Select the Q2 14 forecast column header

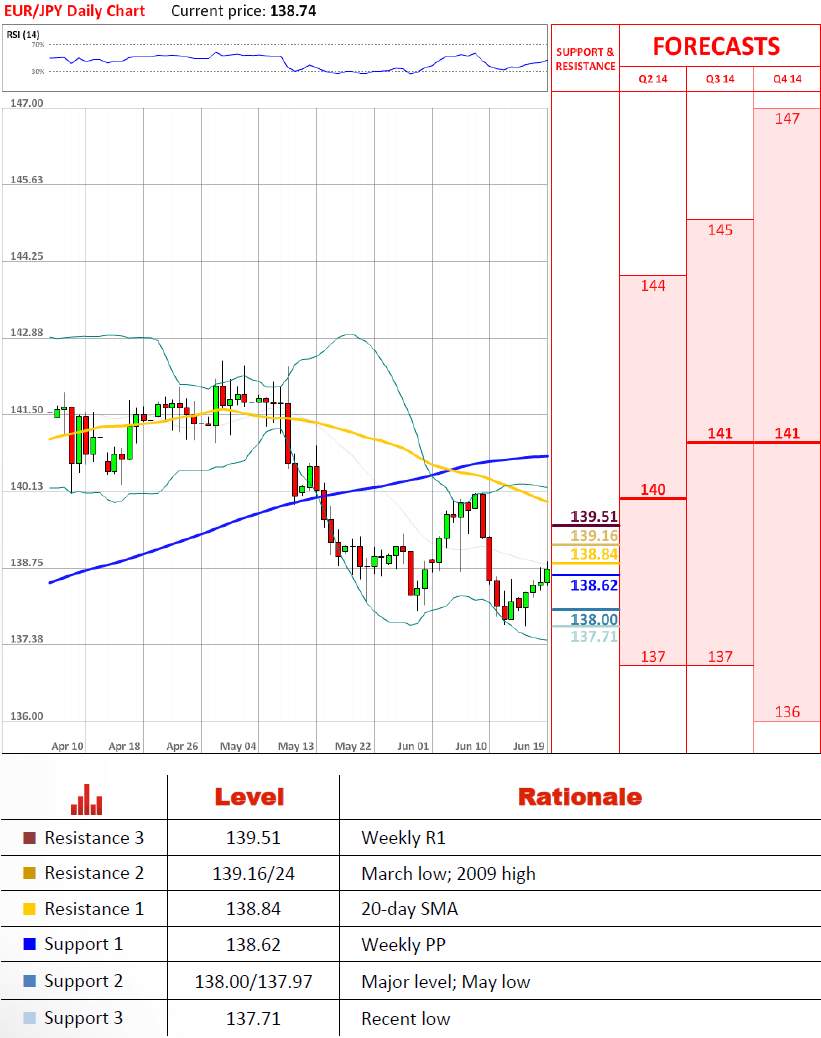click(x=653, y=79)
